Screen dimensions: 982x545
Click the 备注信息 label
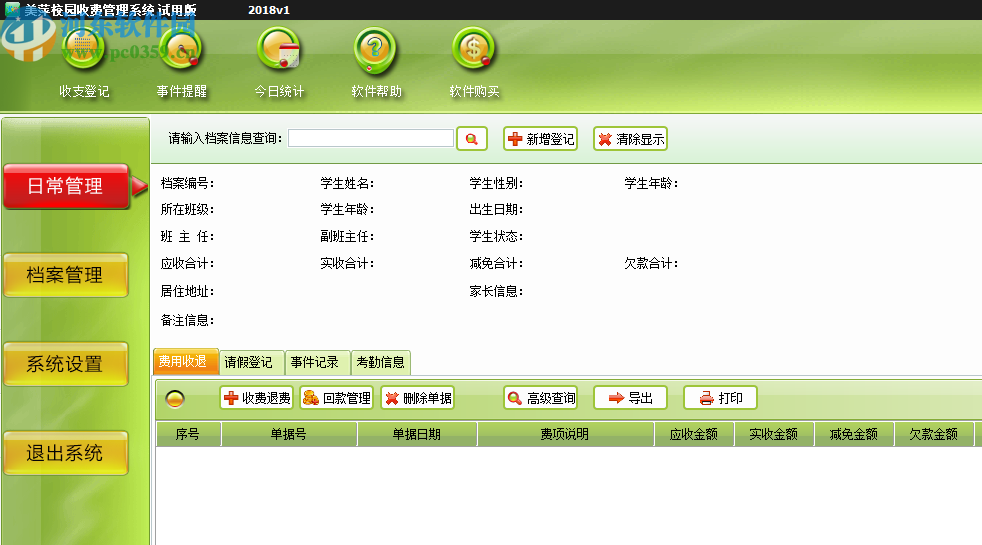coord(187,320)
